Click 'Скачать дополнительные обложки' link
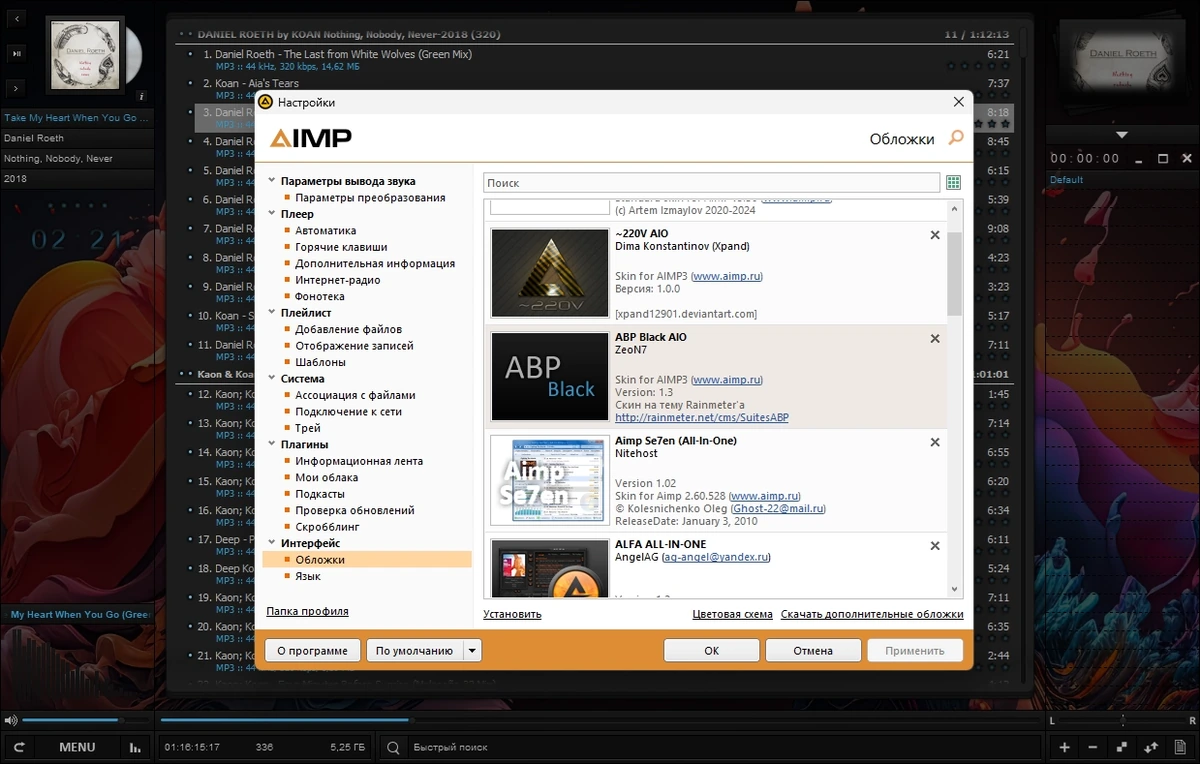Image resolution: width=1200 pixels, height=764 pixels. (872, 614)
